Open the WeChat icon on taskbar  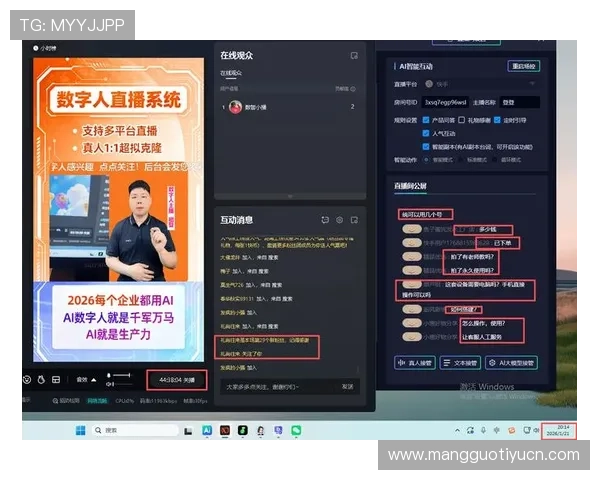coord(296,431)
